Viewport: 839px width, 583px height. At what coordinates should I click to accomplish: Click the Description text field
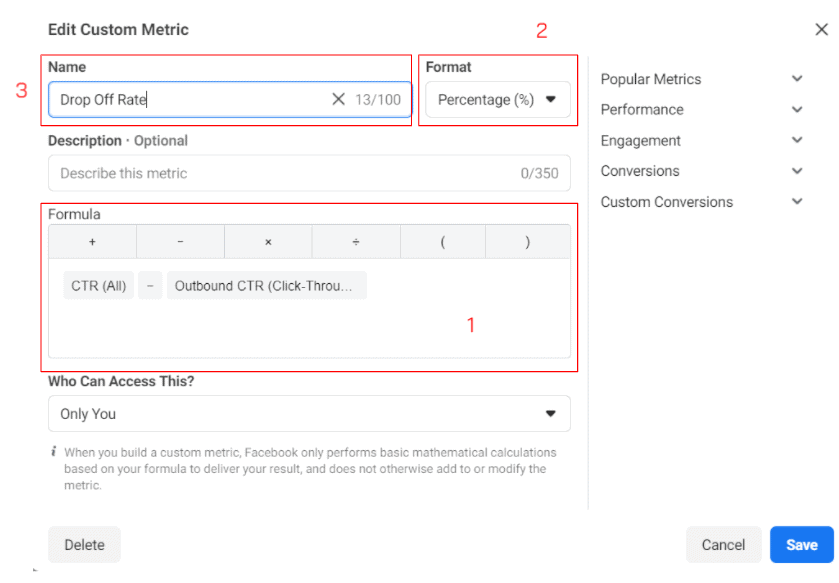(x=280, y=173)
